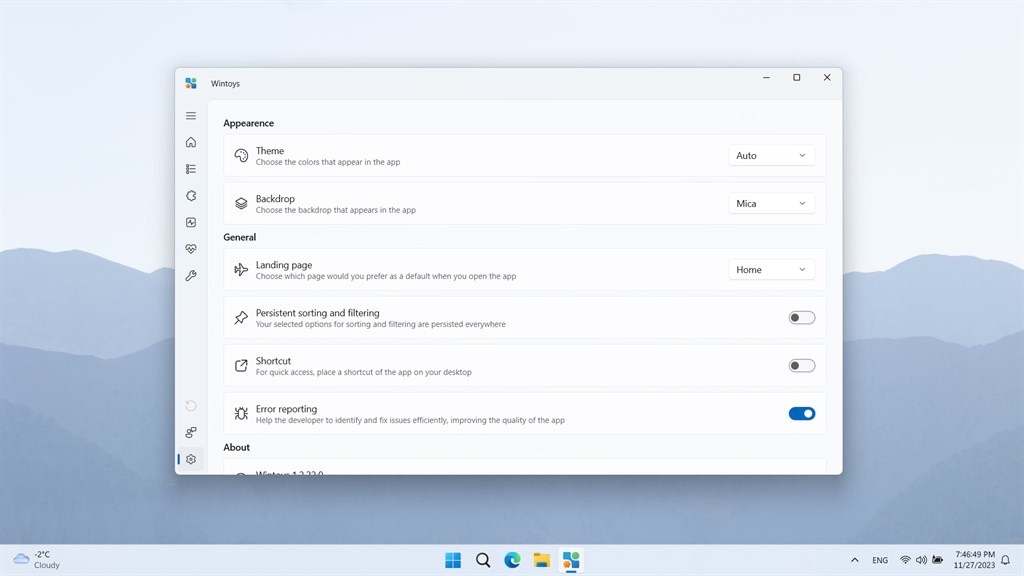Enable Persistent sorting and filtering toggle
Image resolution: width=1024 pixels, height=576 pixels.
[801, 317]
